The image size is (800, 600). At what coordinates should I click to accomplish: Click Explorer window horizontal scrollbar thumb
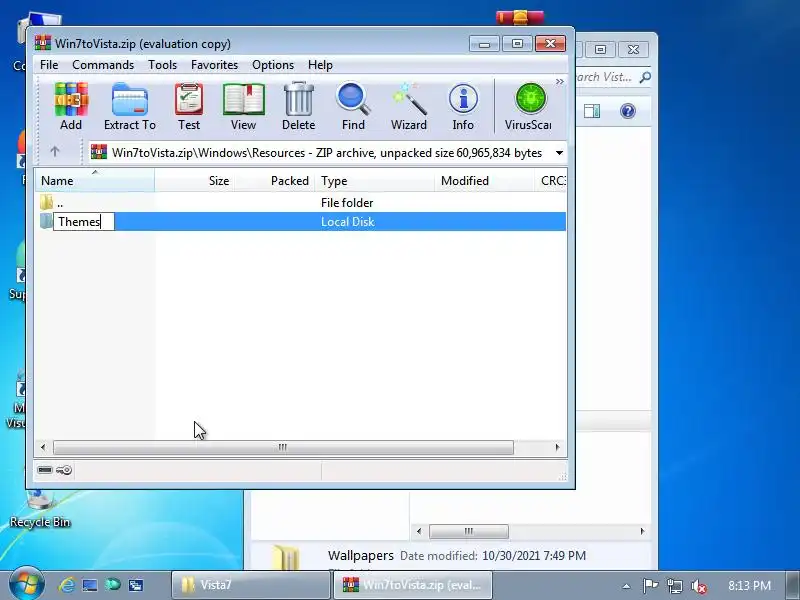(x=468, y=531)
